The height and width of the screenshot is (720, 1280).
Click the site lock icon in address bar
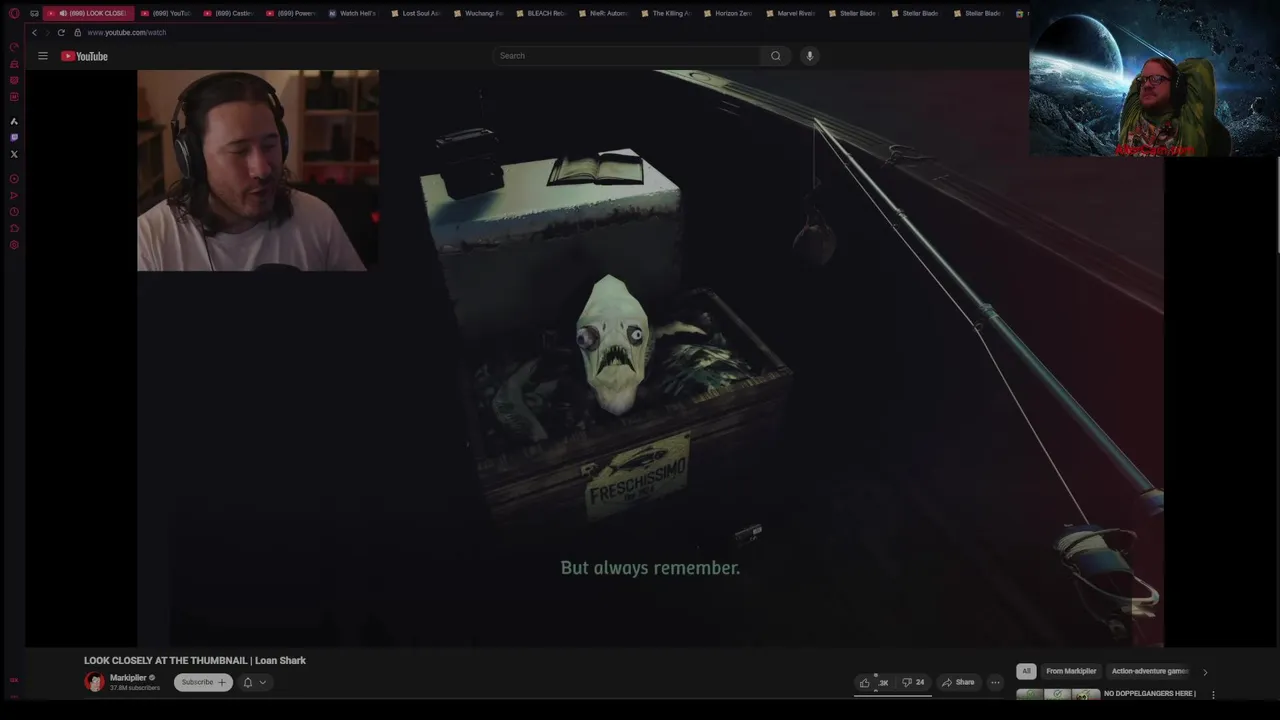(x=77, y=32)
